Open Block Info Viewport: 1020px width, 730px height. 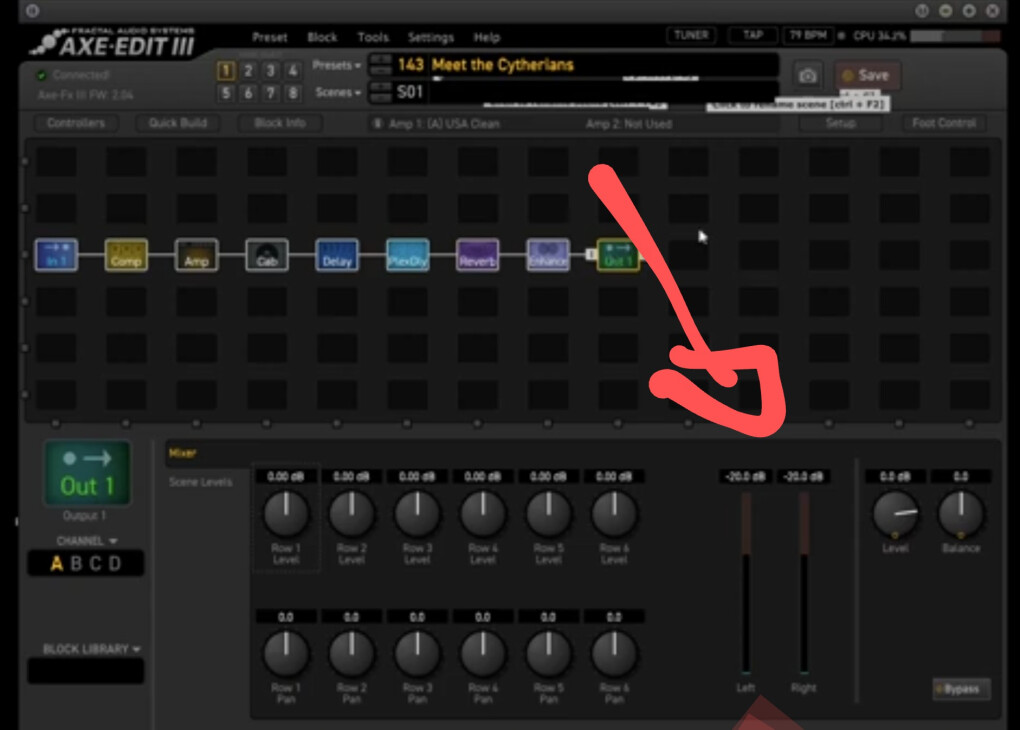tap(280, 123)
